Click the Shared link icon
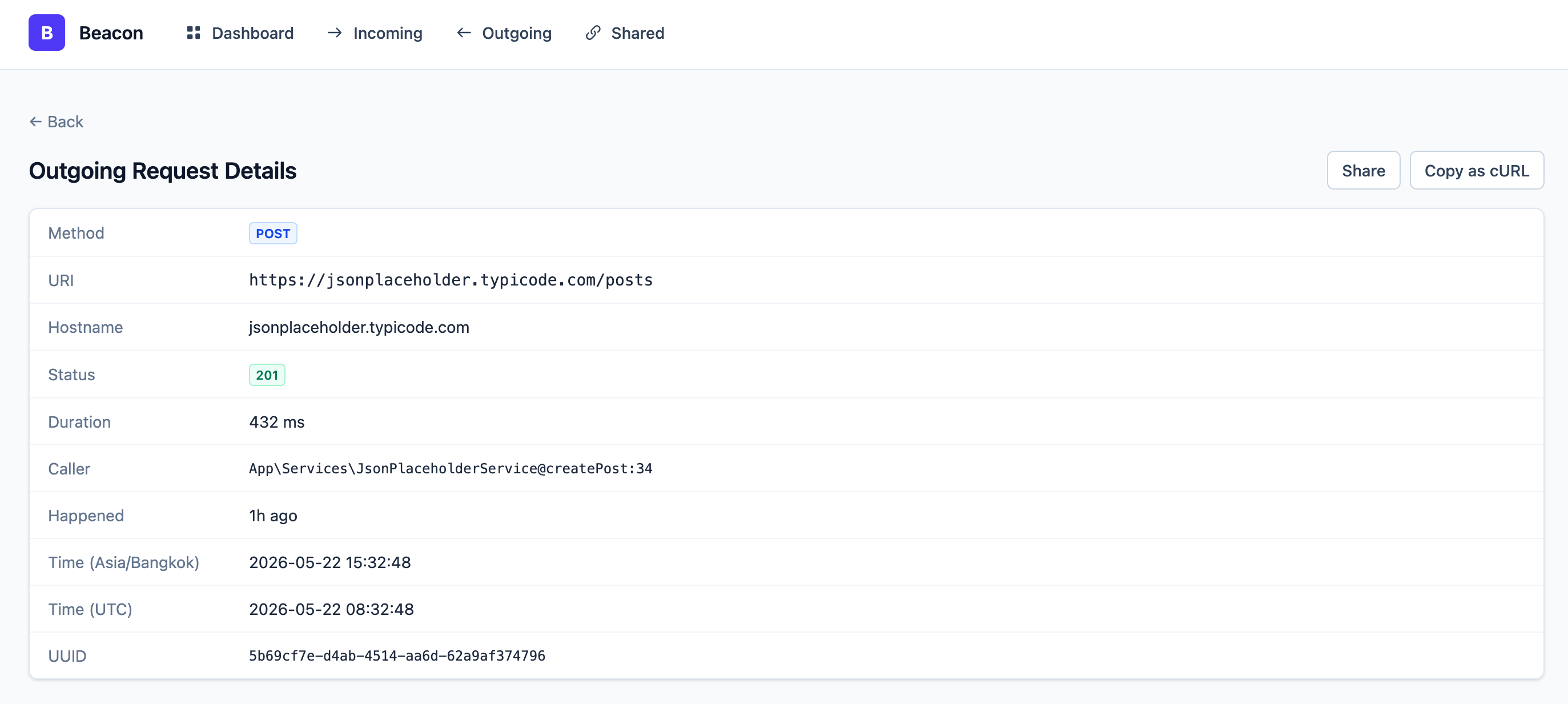Image resolution: width=1568 pixels, height=704 pixels. point(593,33)
